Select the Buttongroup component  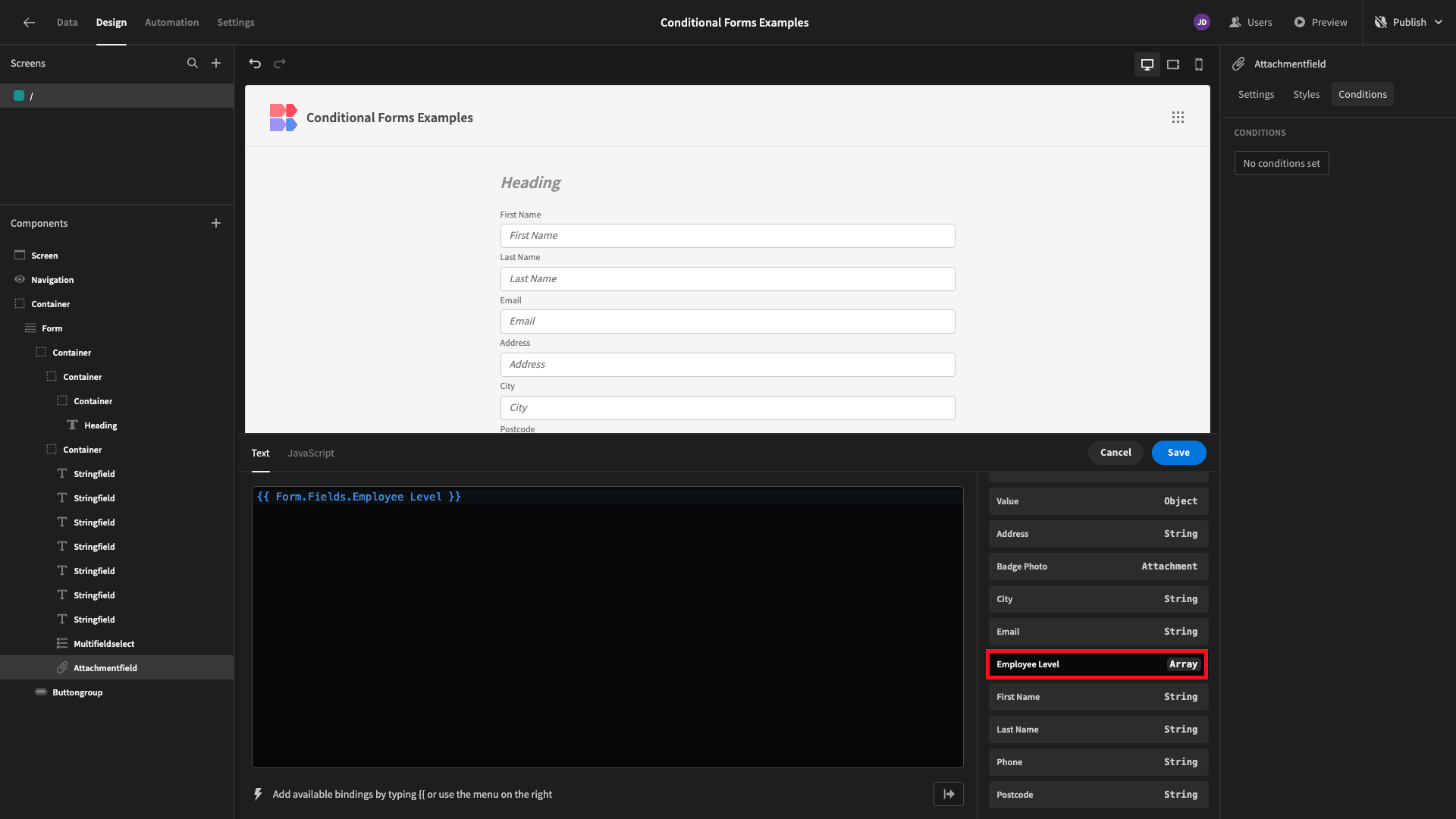coord(77,692)
